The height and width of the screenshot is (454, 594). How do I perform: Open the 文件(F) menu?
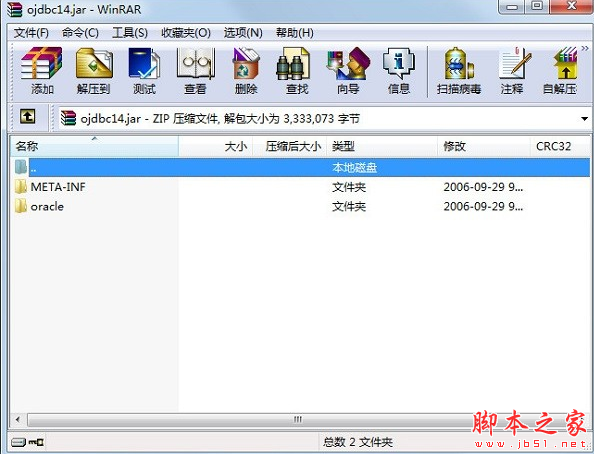(x=31, y=33)
